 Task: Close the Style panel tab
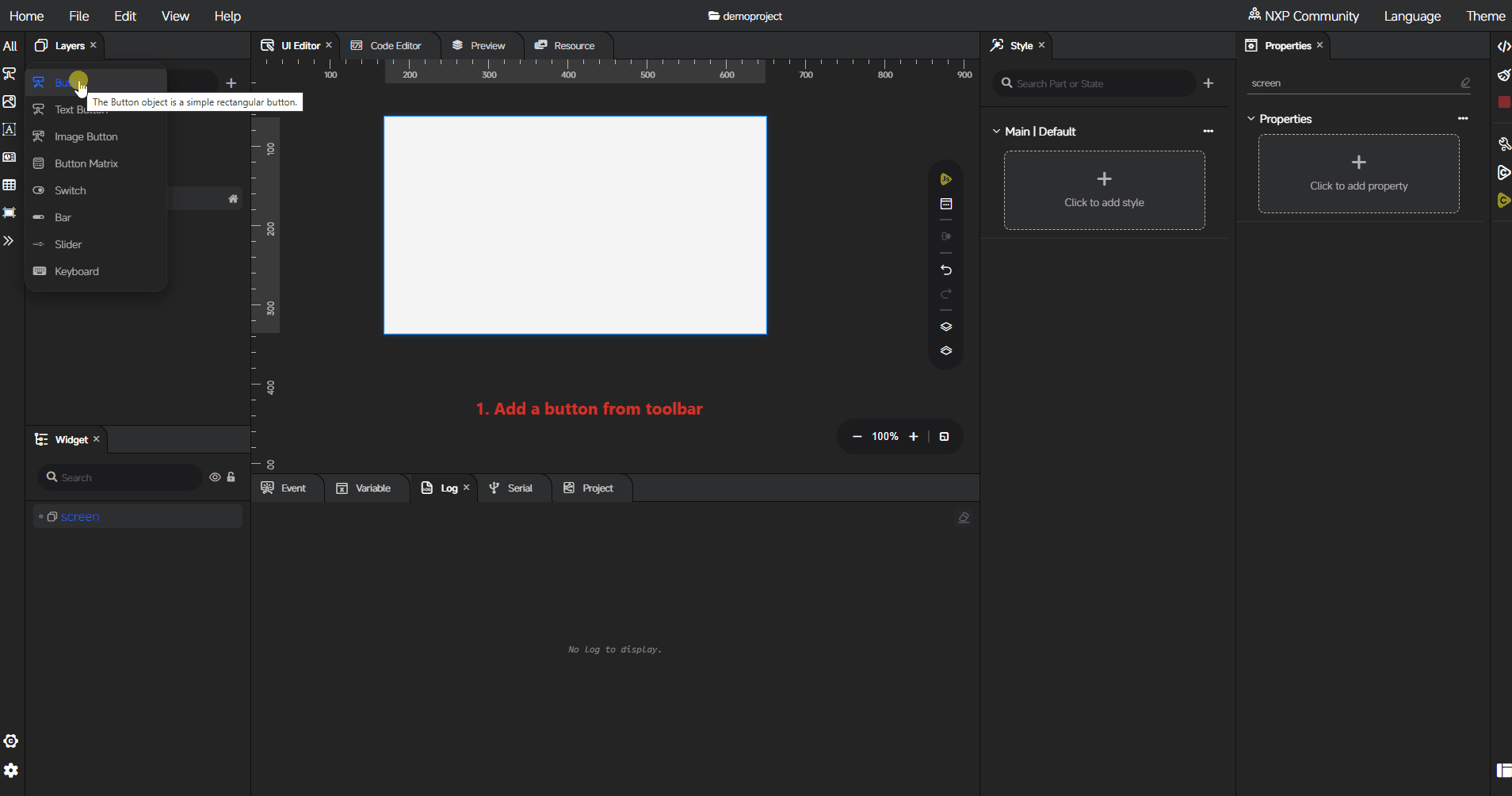point(1042,45)
